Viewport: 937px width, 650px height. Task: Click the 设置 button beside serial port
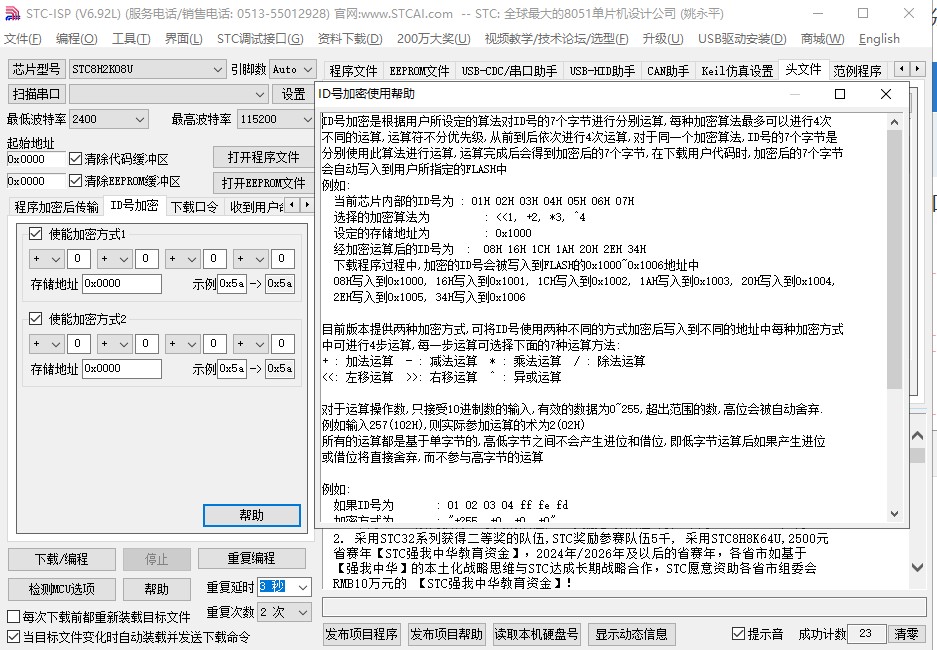coord(293,94)
